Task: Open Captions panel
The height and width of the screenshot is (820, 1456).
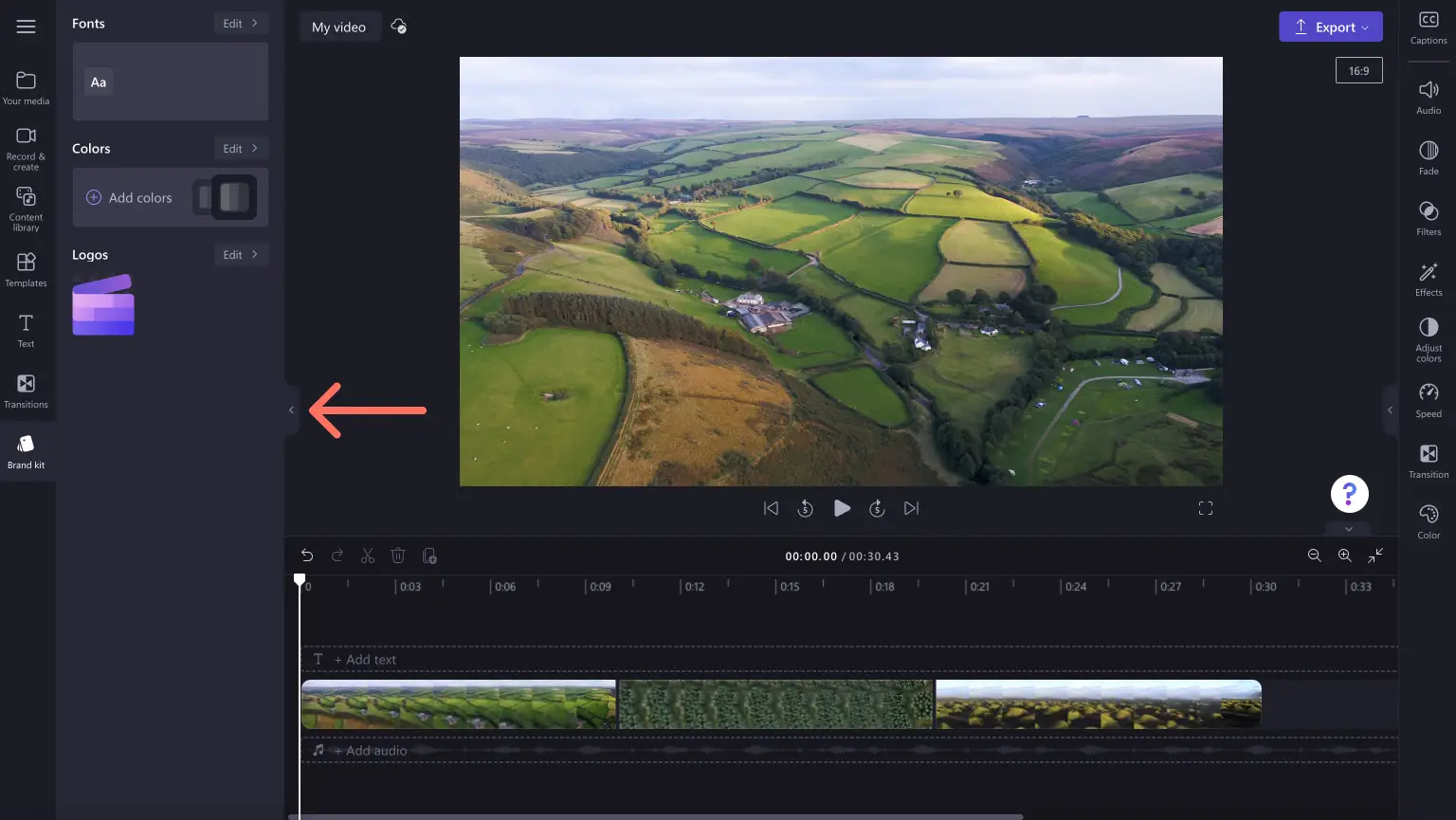Action: 1429,27
